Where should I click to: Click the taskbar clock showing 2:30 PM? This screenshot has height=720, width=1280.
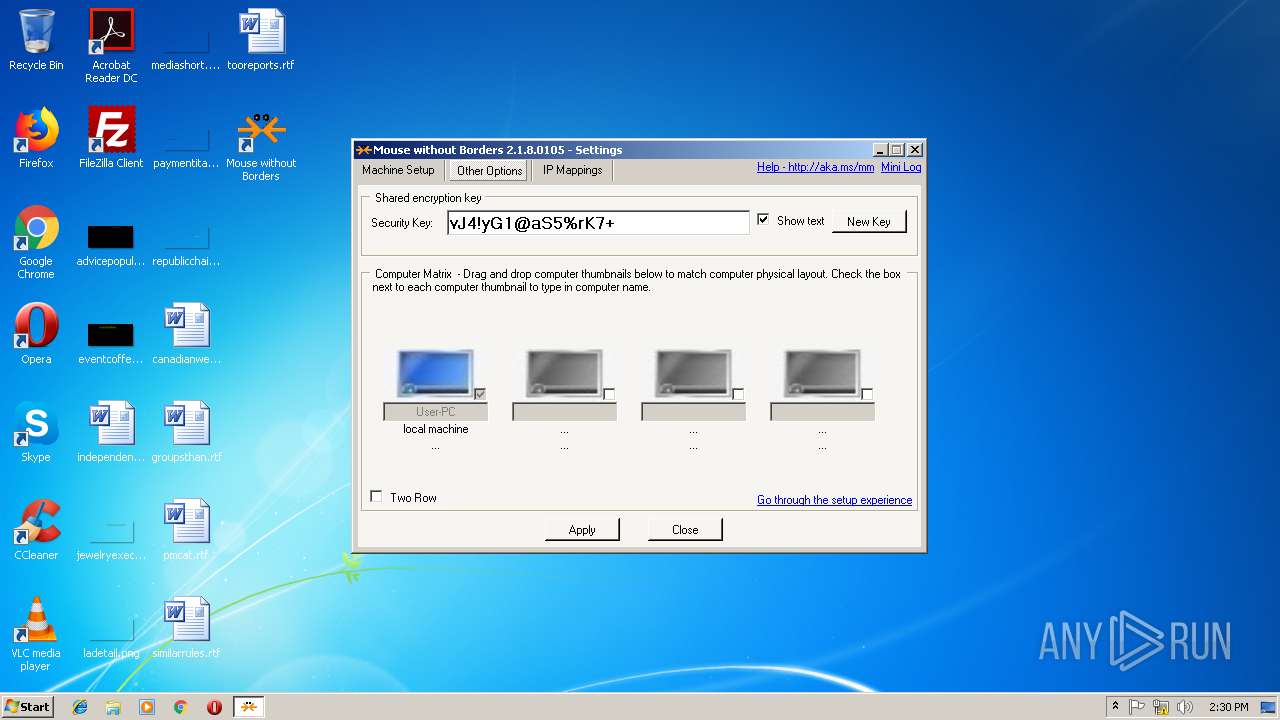1229,707
